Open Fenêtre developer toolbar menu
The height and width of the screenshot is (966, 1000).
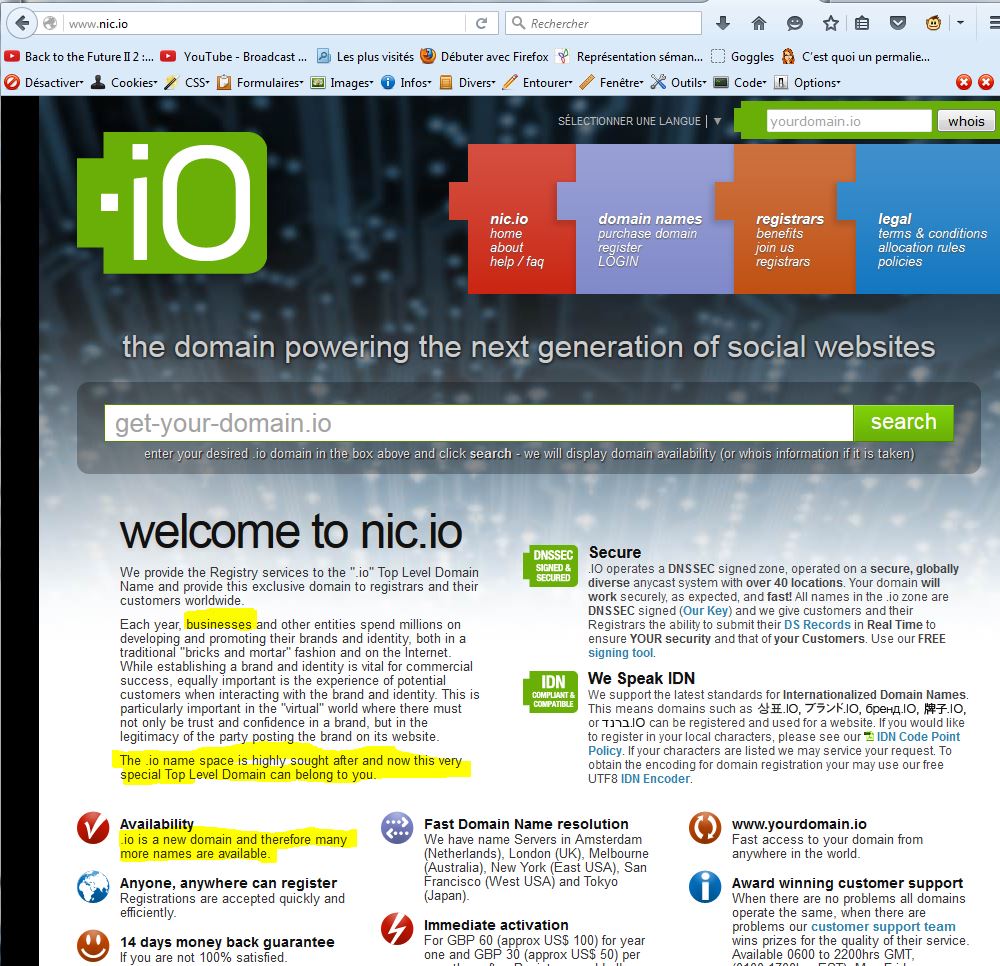point(612,82)
